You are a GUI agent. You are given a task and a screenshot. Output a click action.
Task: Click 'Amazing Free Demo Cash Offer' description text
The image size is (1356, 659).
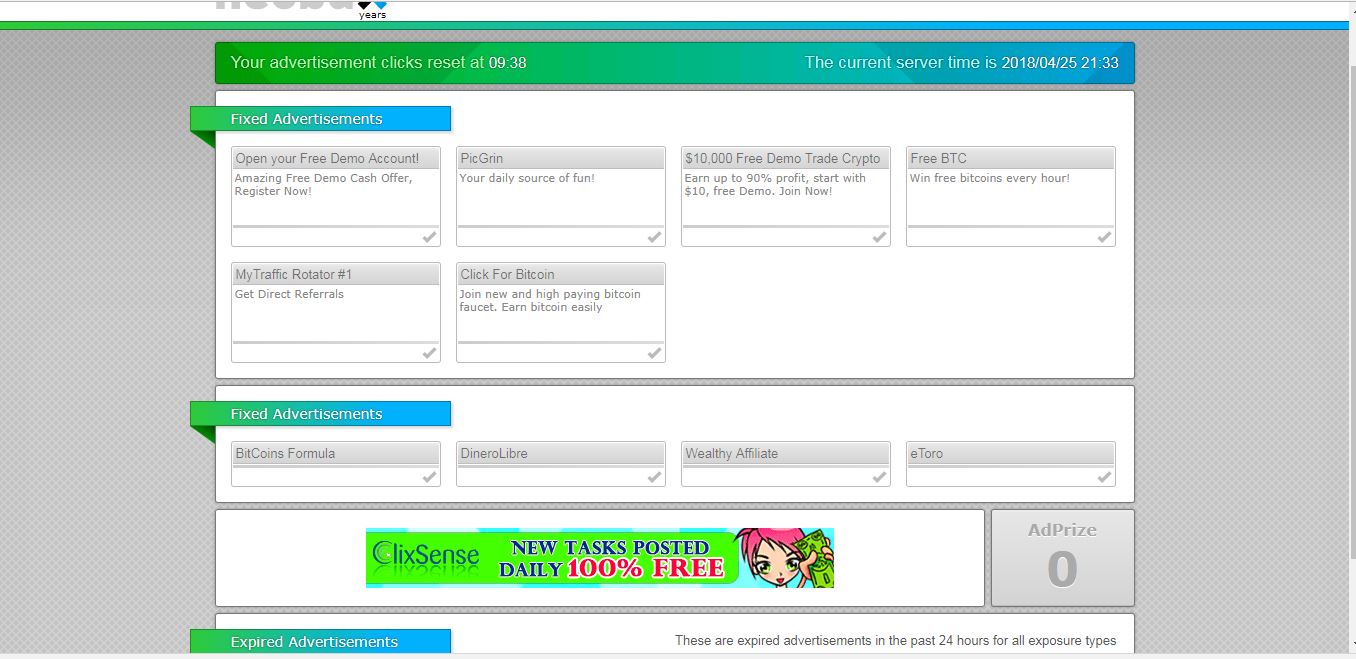click(323, 184)
